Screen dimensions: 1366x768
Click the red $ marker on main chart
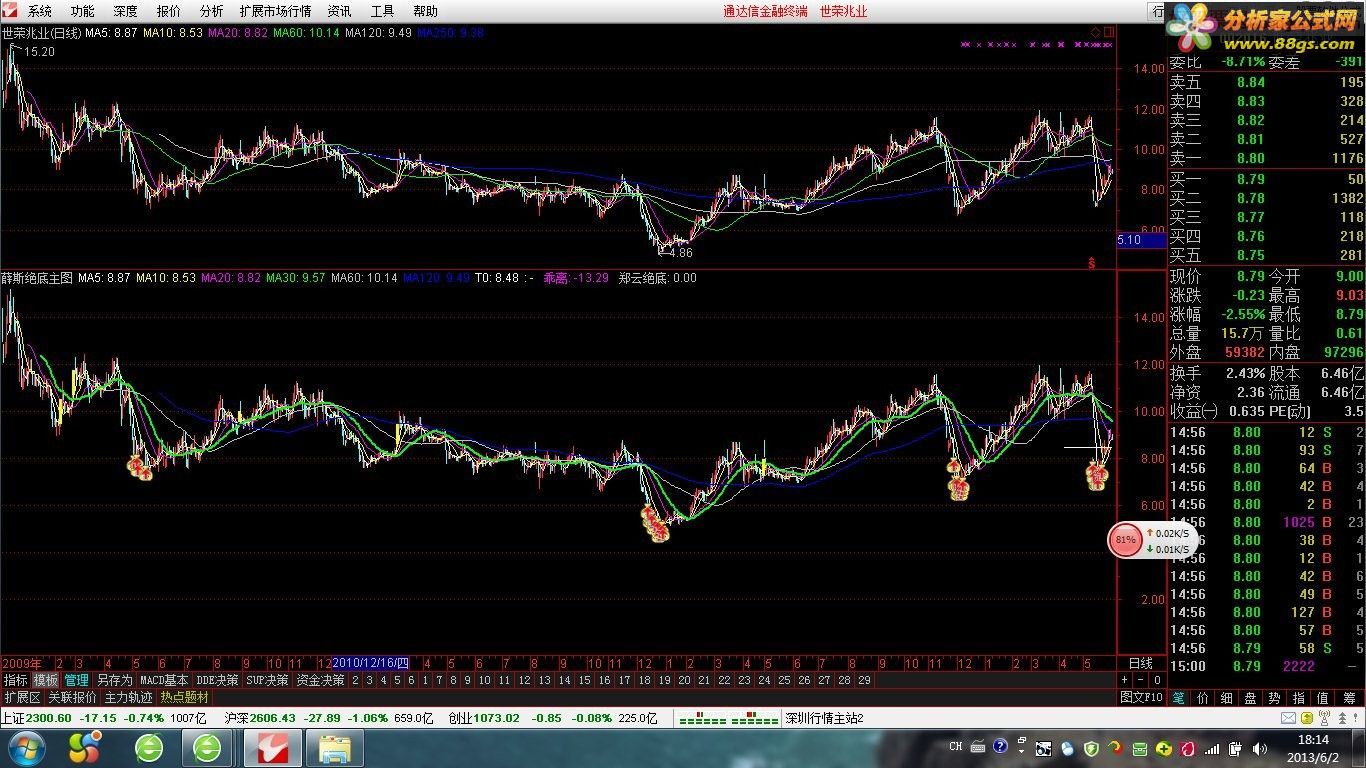[x=1093, y=262]
